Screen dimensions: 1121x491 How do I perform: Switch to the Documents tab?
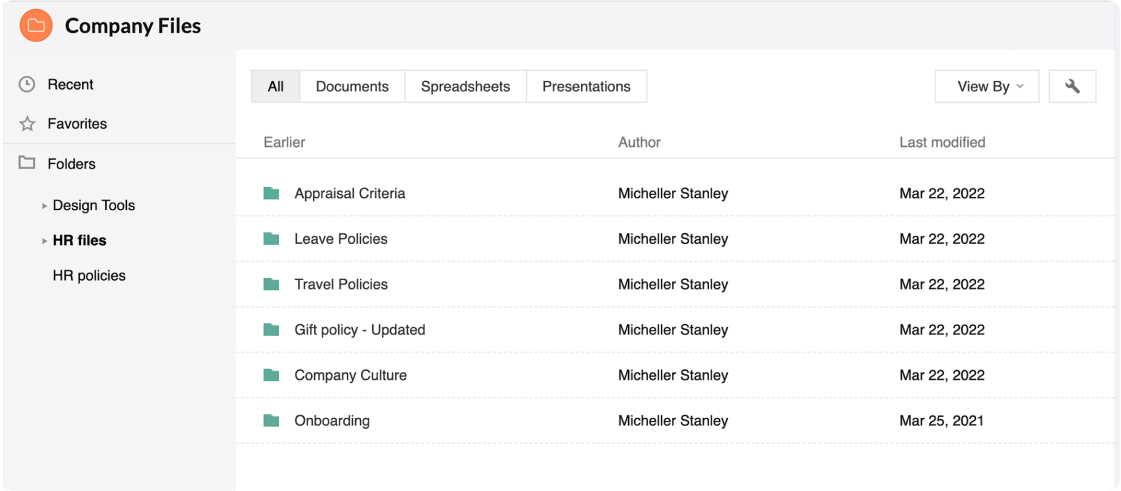[x=352, y=87]
